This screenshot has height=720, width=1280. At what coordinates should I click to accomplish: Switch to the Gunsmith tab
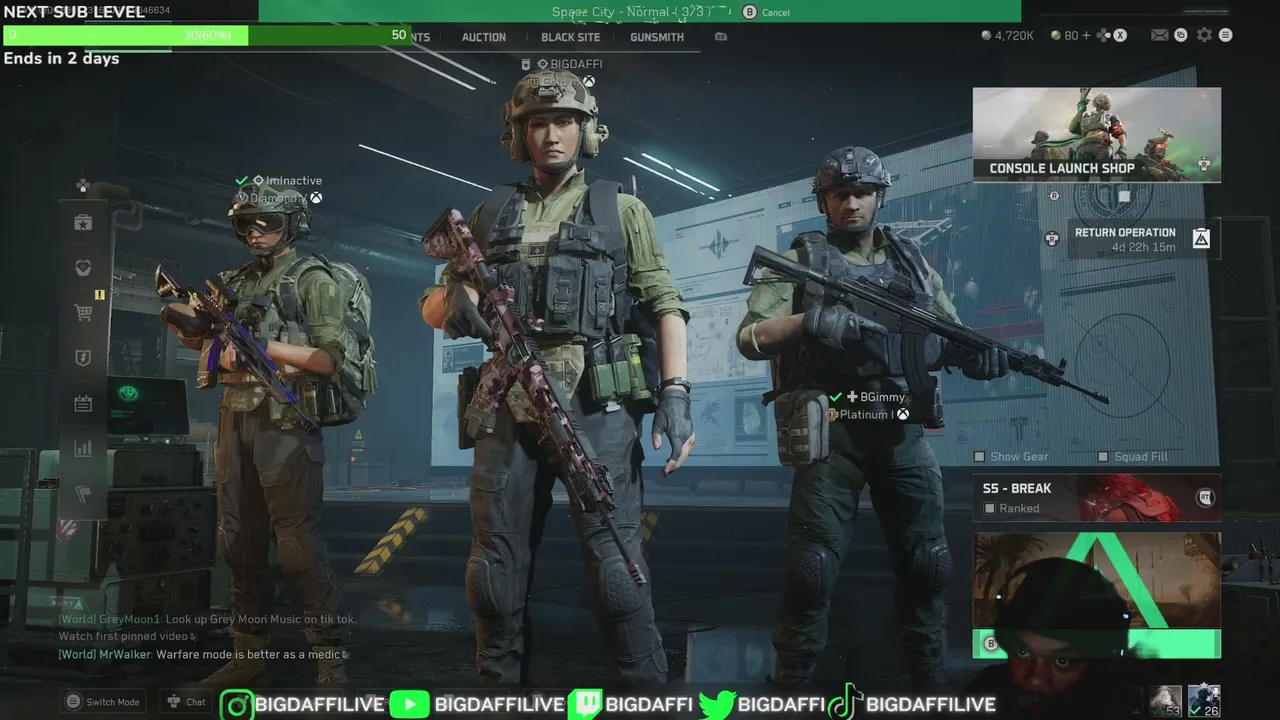click(657, 37)
